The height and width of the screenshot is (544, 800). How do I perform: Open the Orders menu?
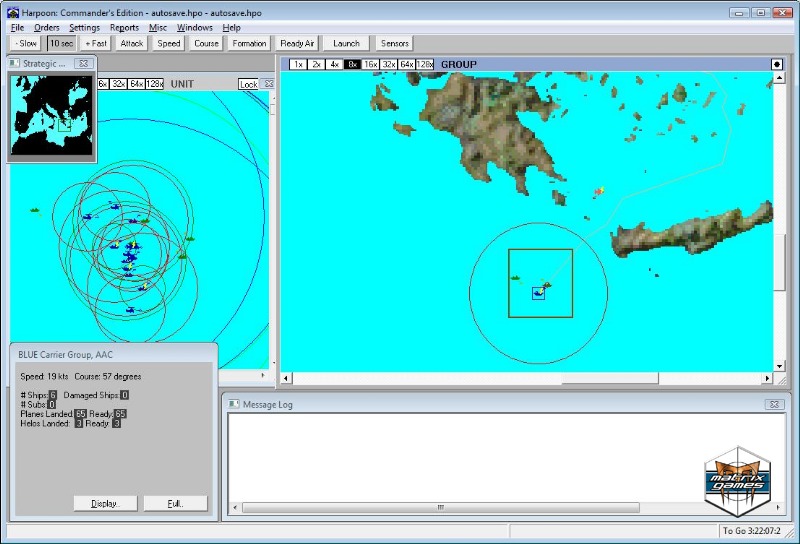pyautogui.click(x=47, y=28)
